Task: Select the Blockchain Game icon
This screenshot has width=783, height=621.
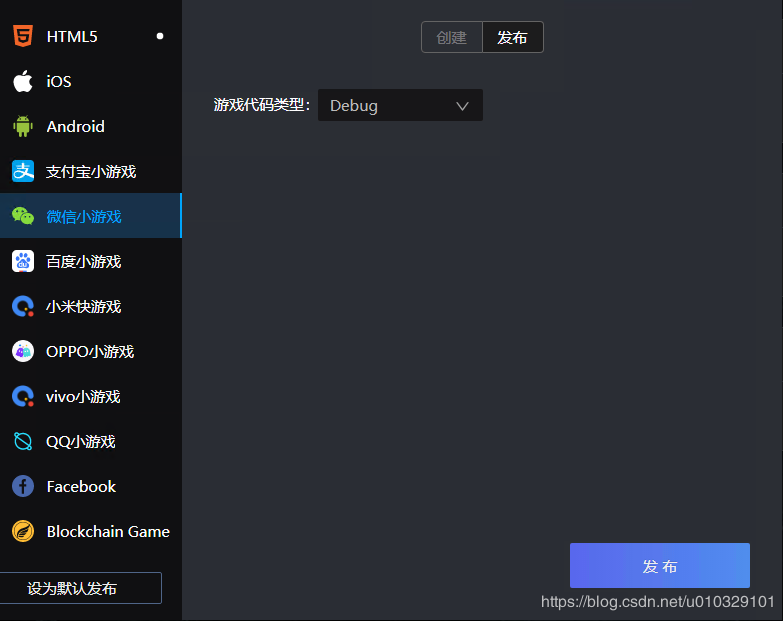Action: (x=22, y=532)
